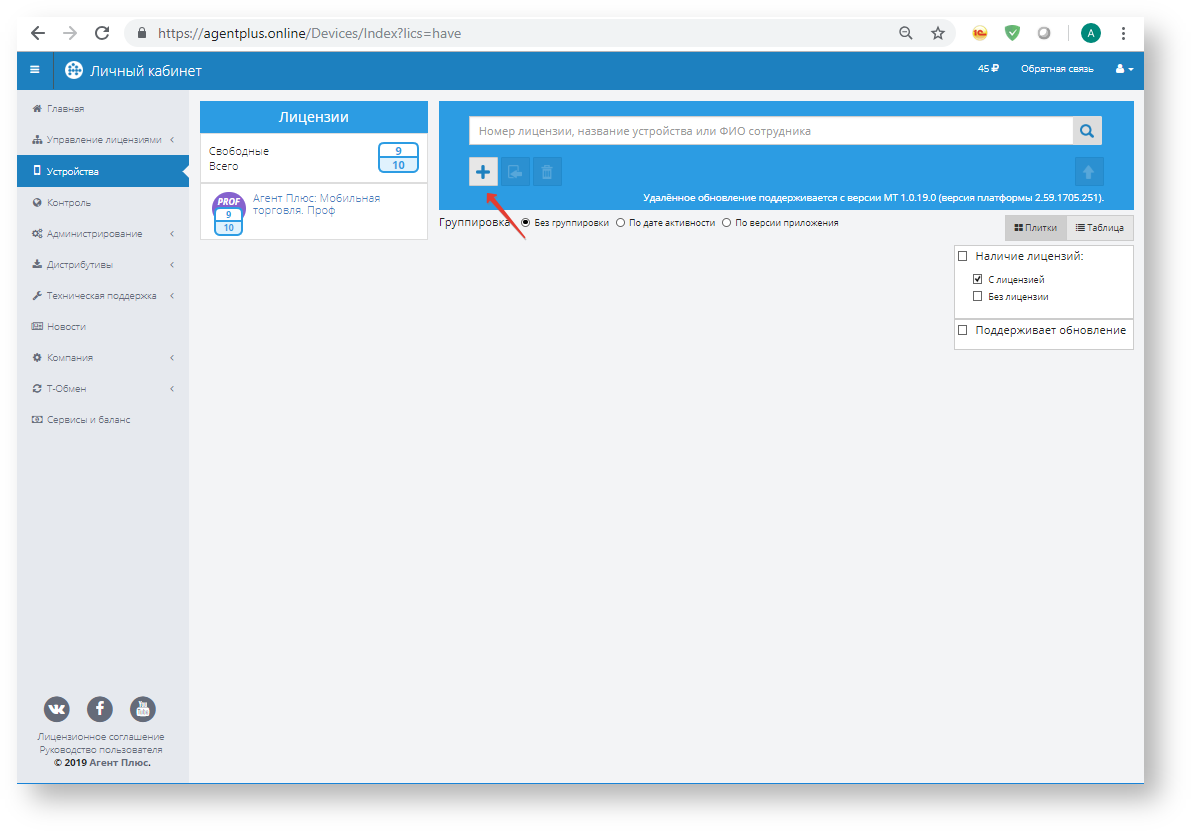This screenshot has width=1192, height=832.
Task: Toggle the hamburger sidebar menu
Action: (x=34, y=70)
